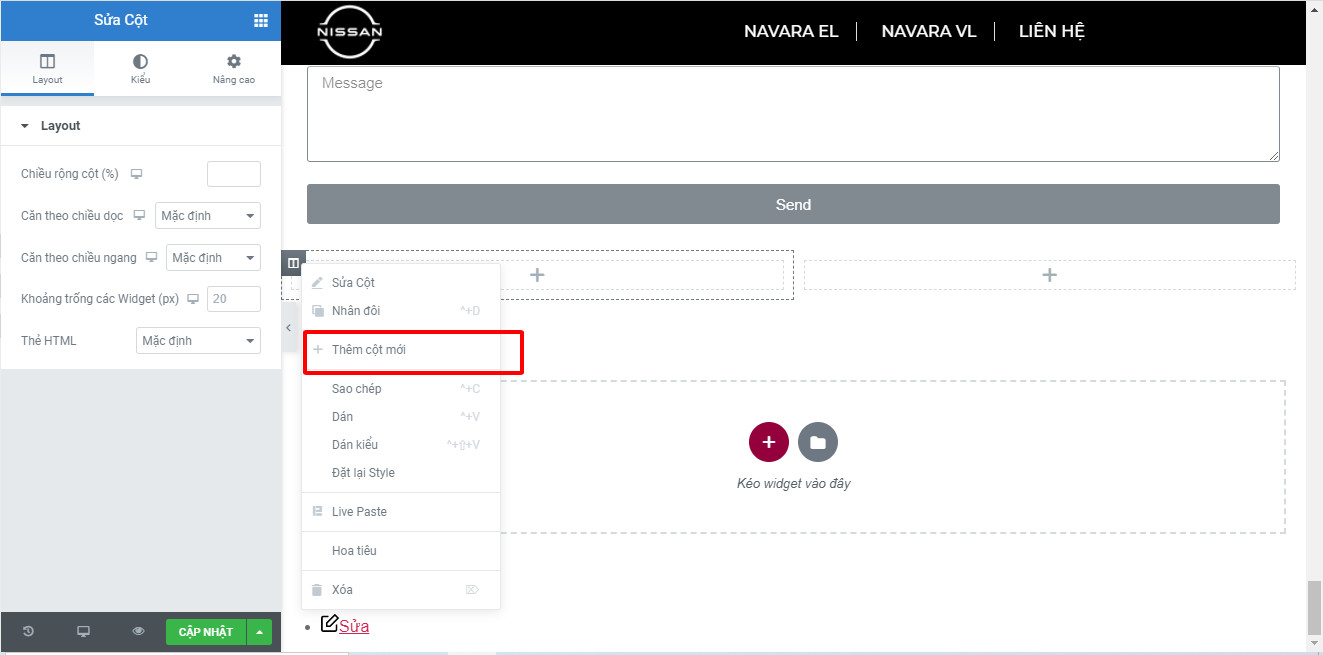1323x655 pixels.
Task: Click plus icon in the right empty column
Action: (1049, 275)
